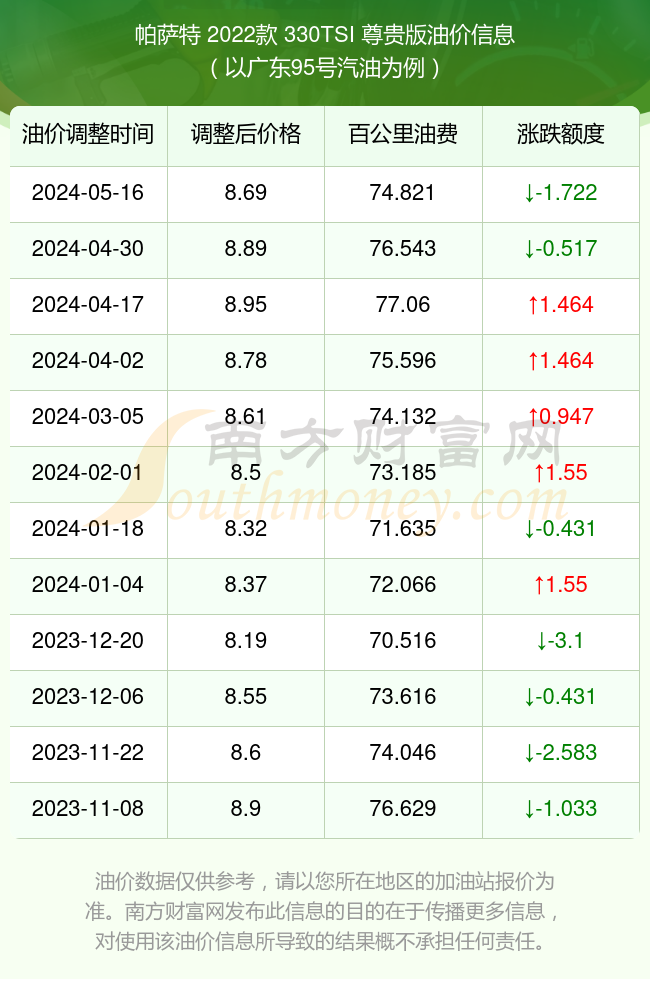
Task: Click the 调整后价格 column header
Action: [246, 134]
